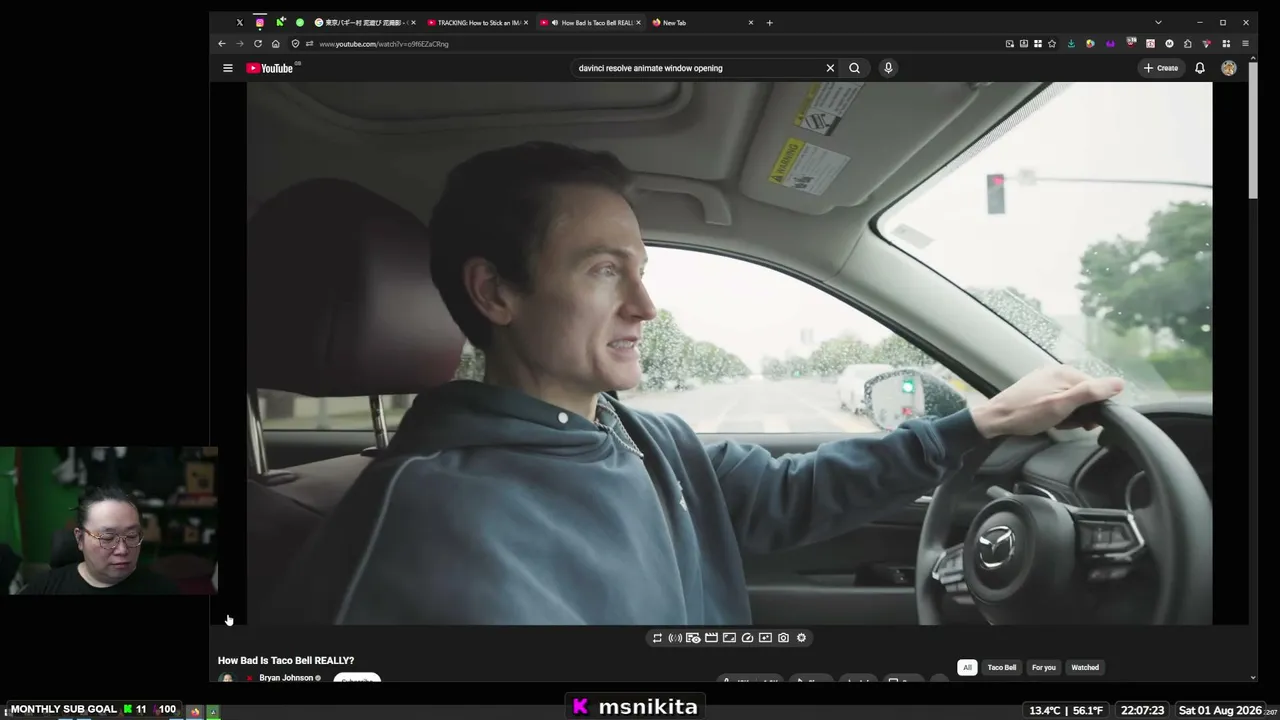Image resolution: width=1280 pixels, height=720 pixels.
Task: Open the YouTube account avatar menu
Action: tap(1229, 68)
